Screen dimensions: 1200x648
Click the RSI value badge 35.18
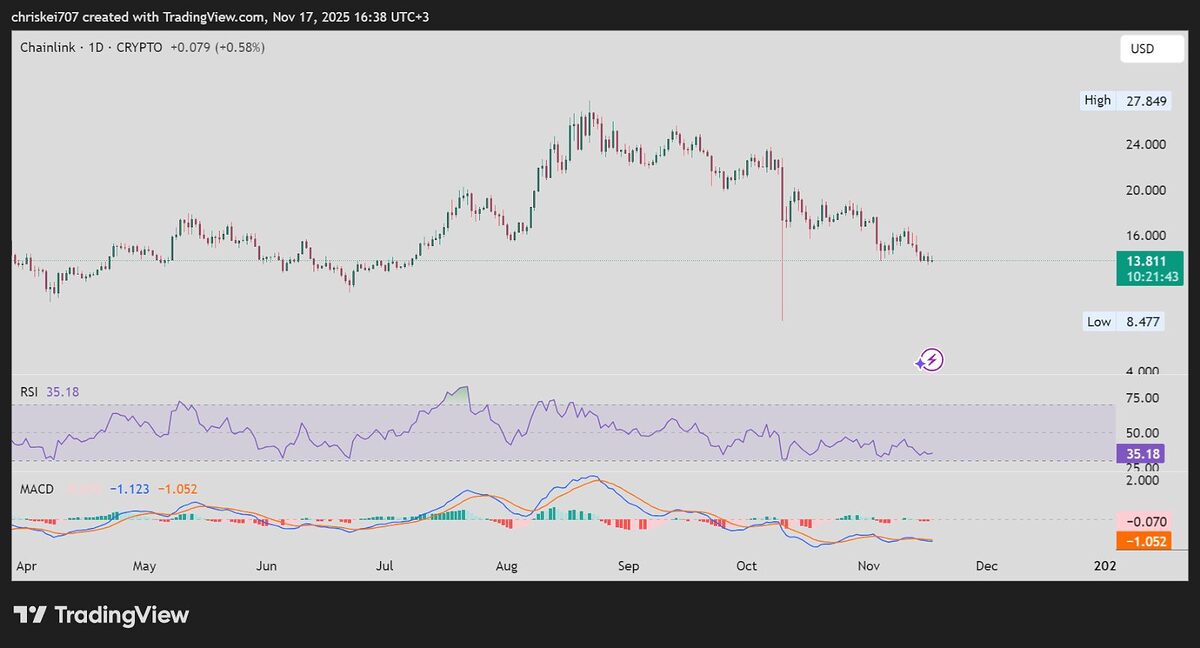tap(1142, 453)
